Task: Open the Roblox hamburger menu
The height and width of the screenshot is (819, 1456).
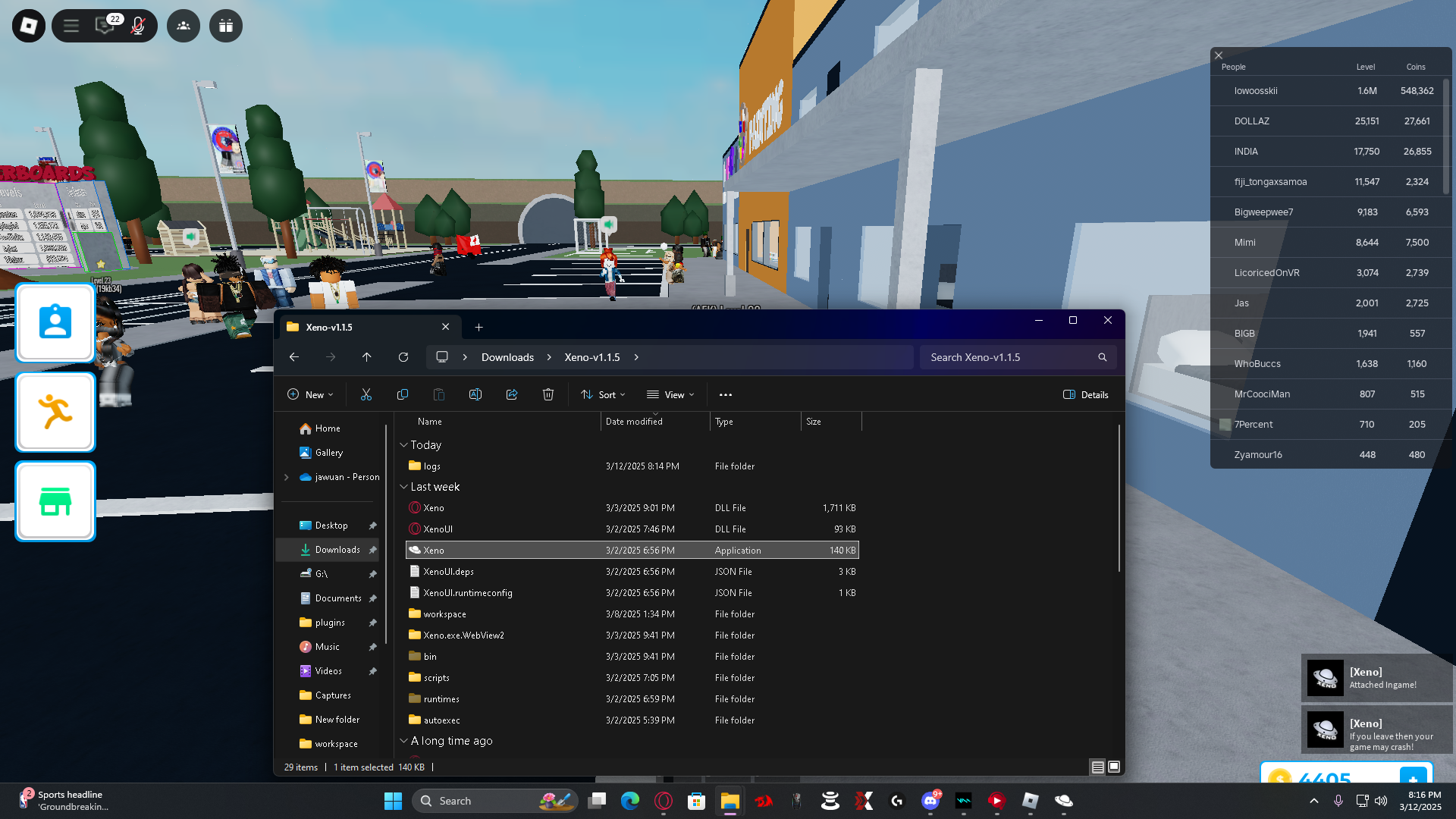Action: pos(71,26)
